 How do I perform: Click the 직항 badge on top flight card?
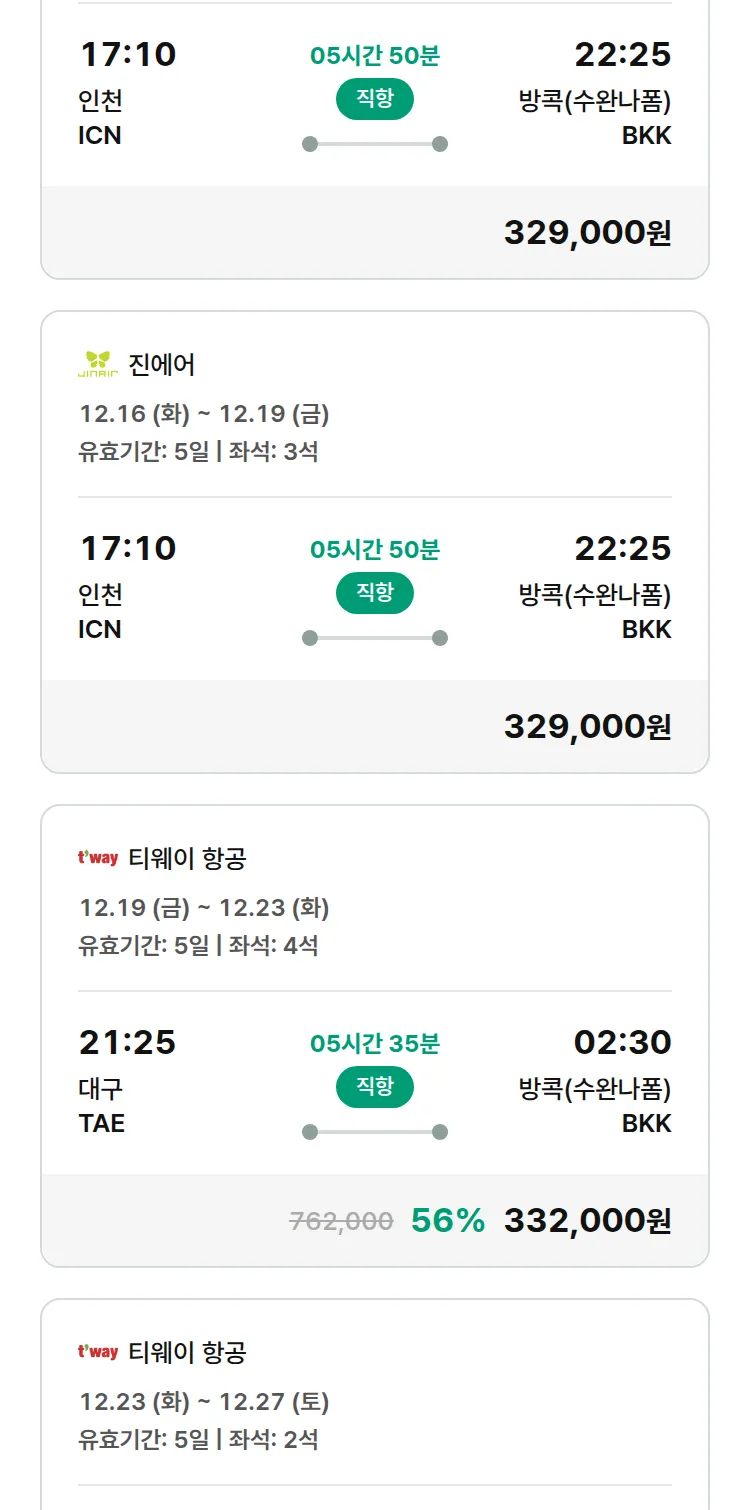374,99
